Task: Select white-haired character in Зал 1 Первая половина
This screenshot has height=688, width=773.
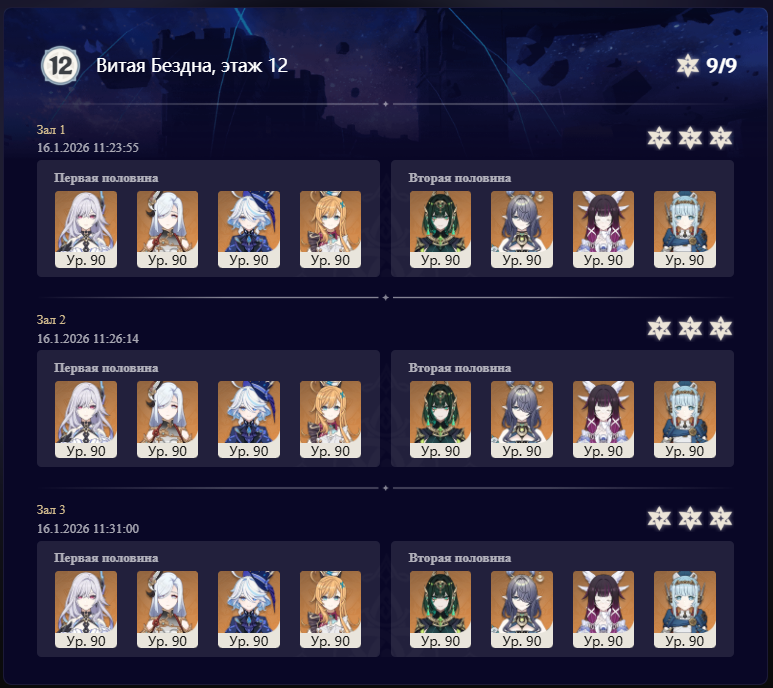Action: click(86, 230)
